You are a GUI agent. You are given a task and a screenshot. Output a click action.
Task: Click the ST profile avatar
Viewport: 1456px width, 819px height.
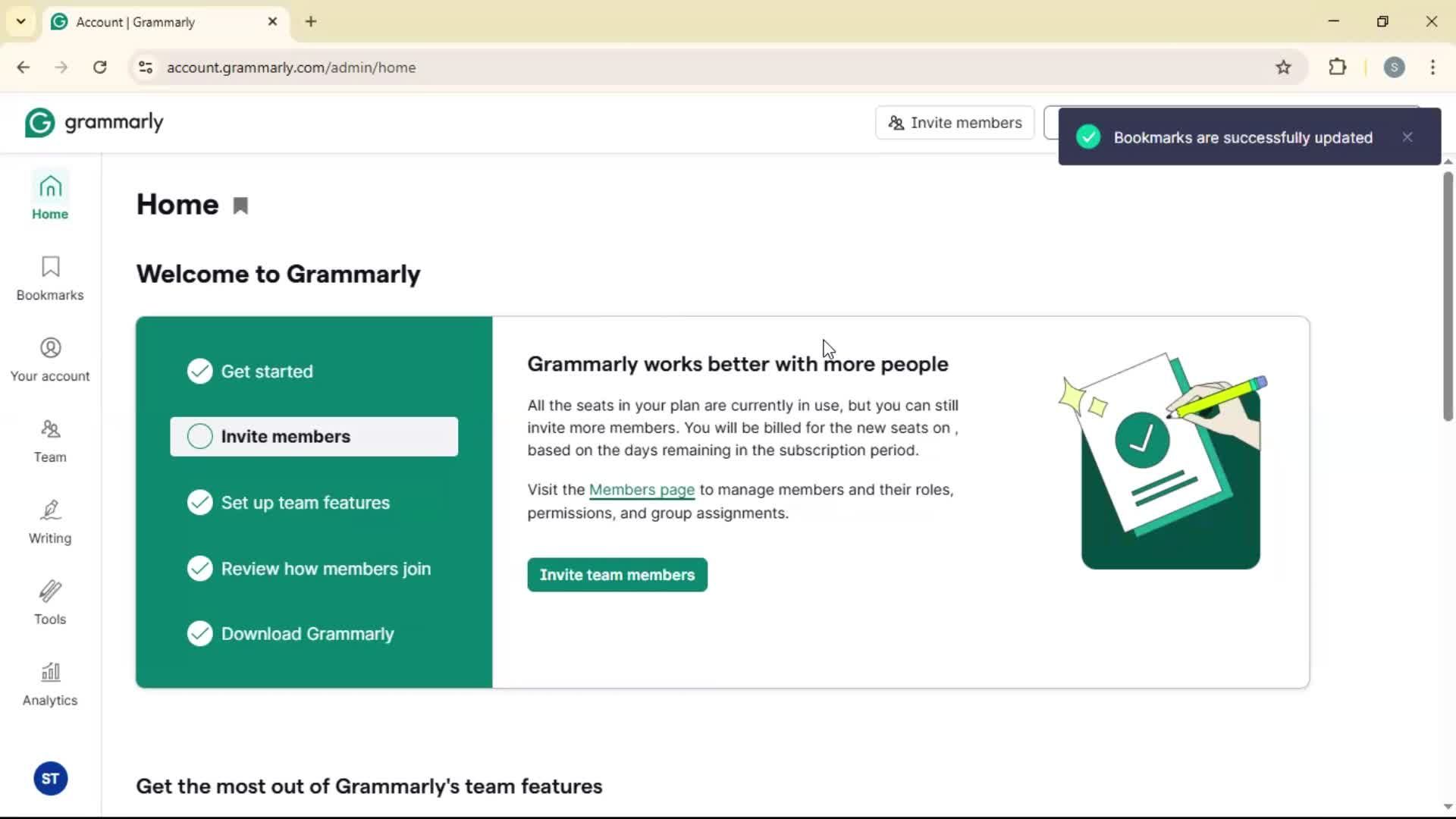coord(51,779)
